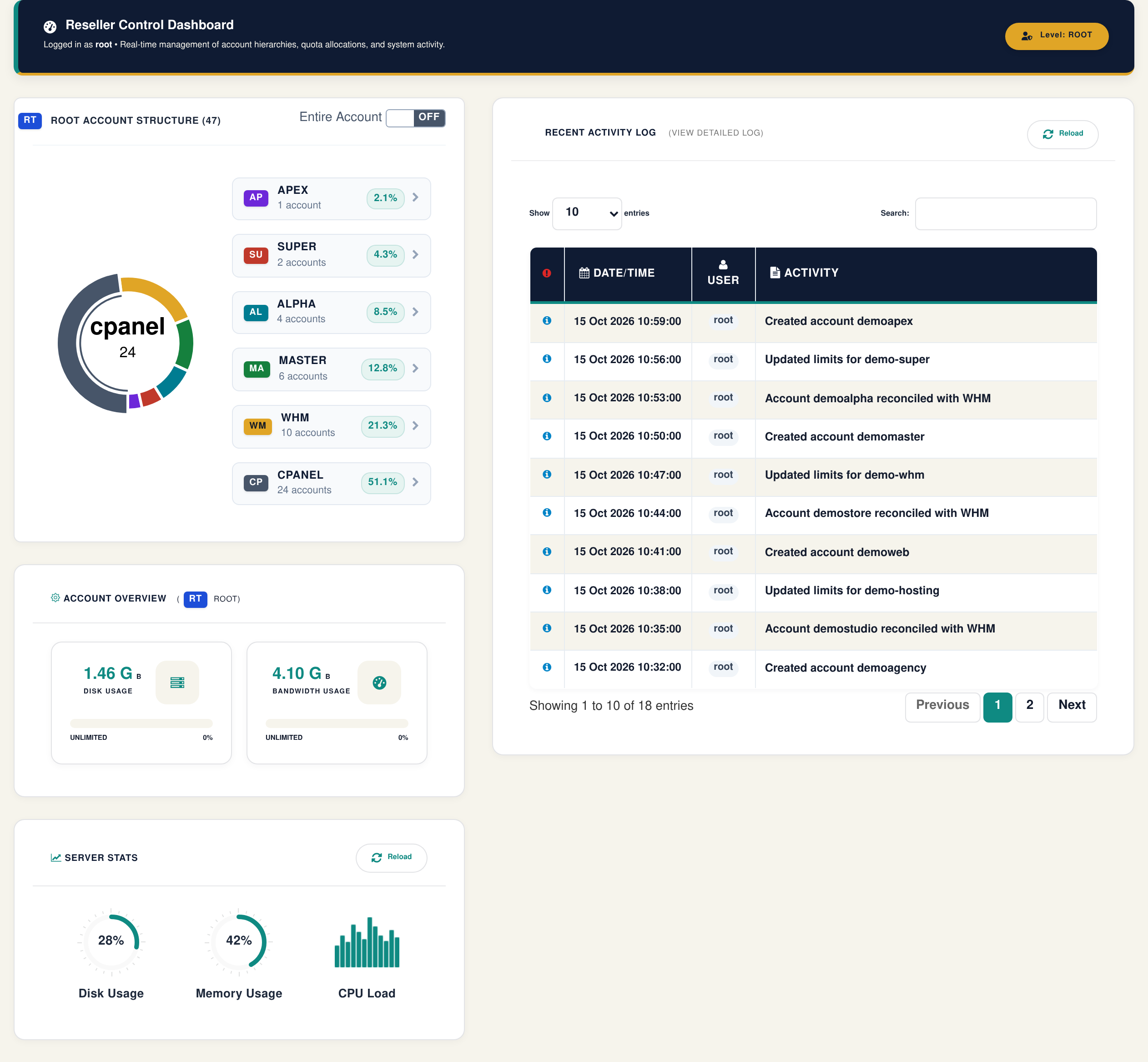Click the 28% Disk Usage gauge
This screenshot has width=1148, height=1062.
[x=111, y=941]
